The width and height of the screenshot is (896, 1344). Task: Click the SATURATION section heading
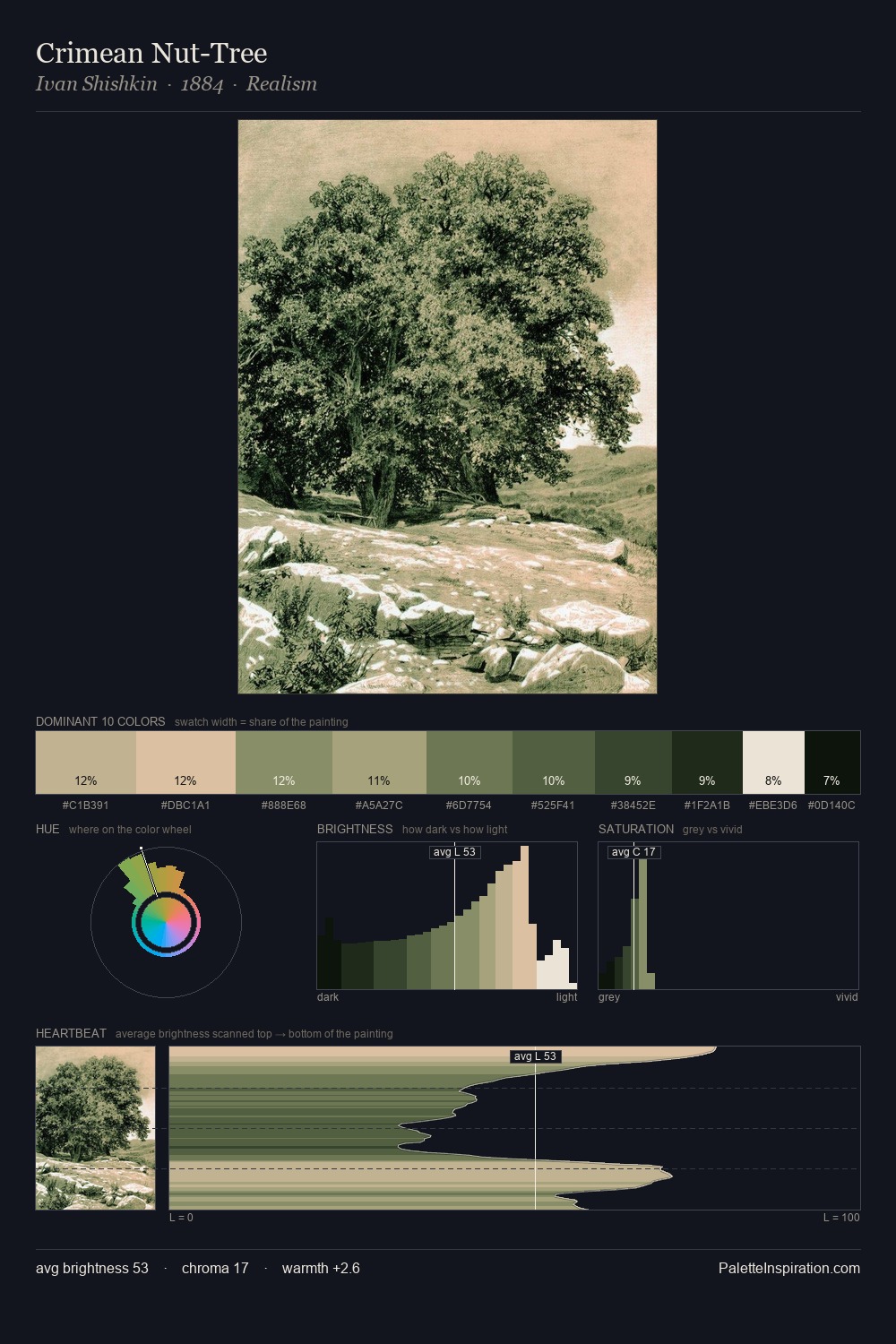[x=636, y=829]
